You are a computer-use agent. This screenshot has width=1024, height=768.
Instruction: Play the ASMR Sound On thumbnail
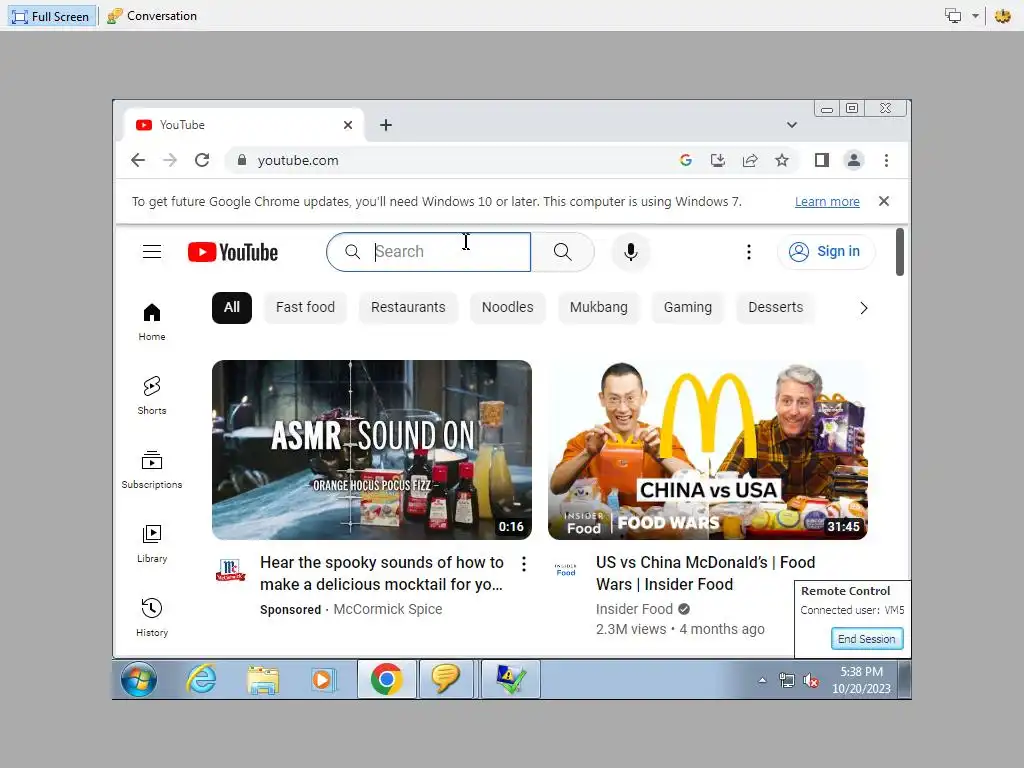point(372,450)
